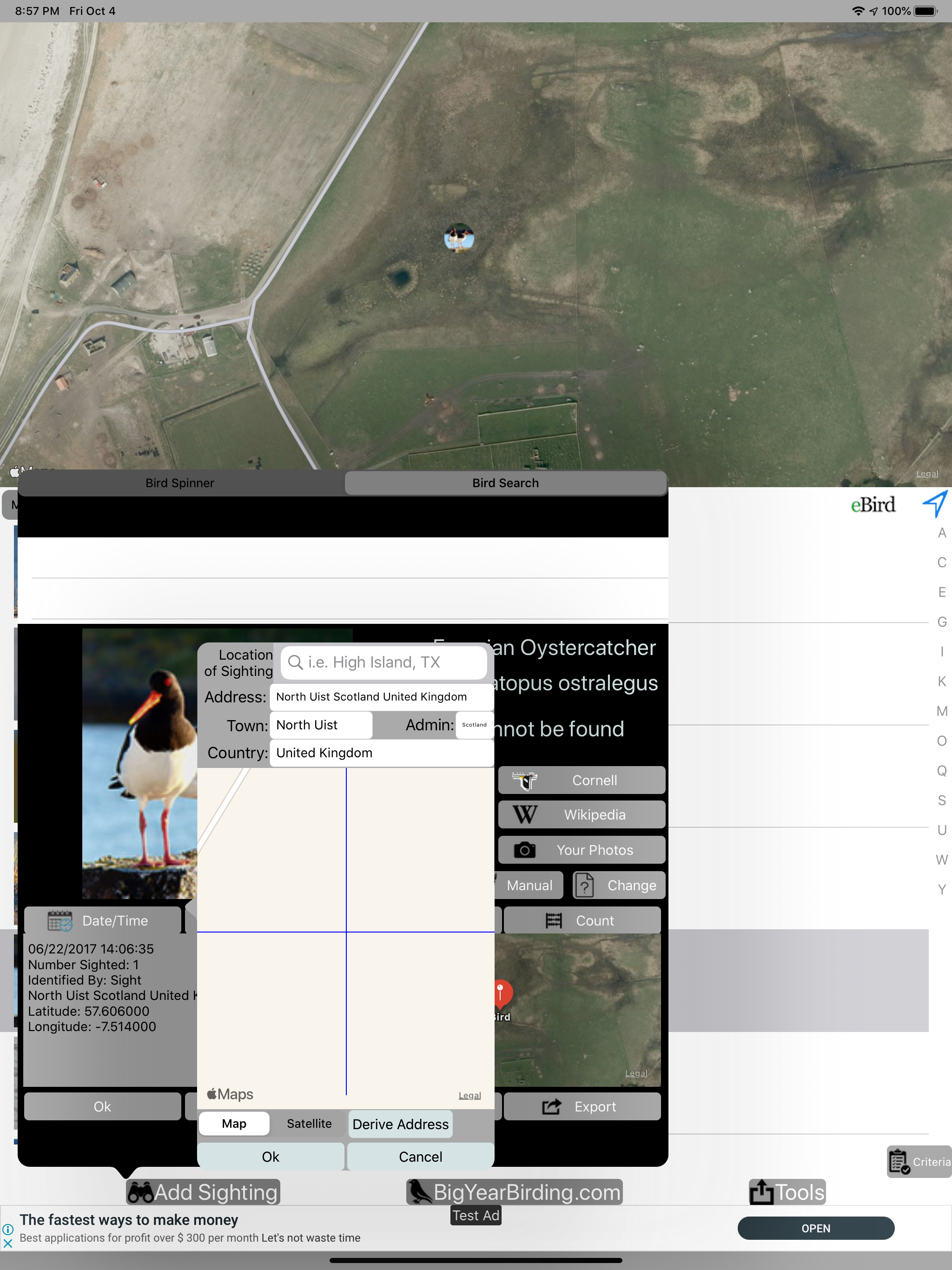Viewport: 952px width, 1270px height.
Task: Jump to index letter M
Action: (x=942, y=711)
